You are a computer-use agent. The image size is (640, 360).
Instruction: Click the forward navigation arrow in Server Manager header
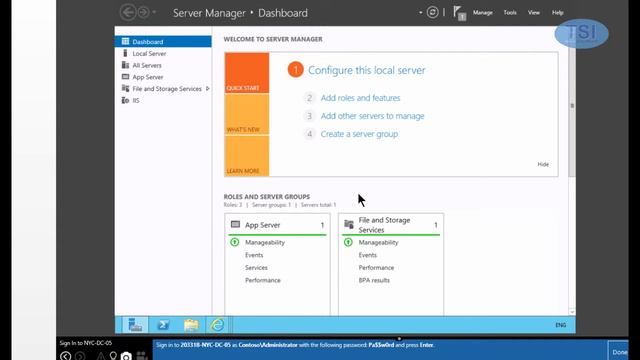(x=143, y=12)
